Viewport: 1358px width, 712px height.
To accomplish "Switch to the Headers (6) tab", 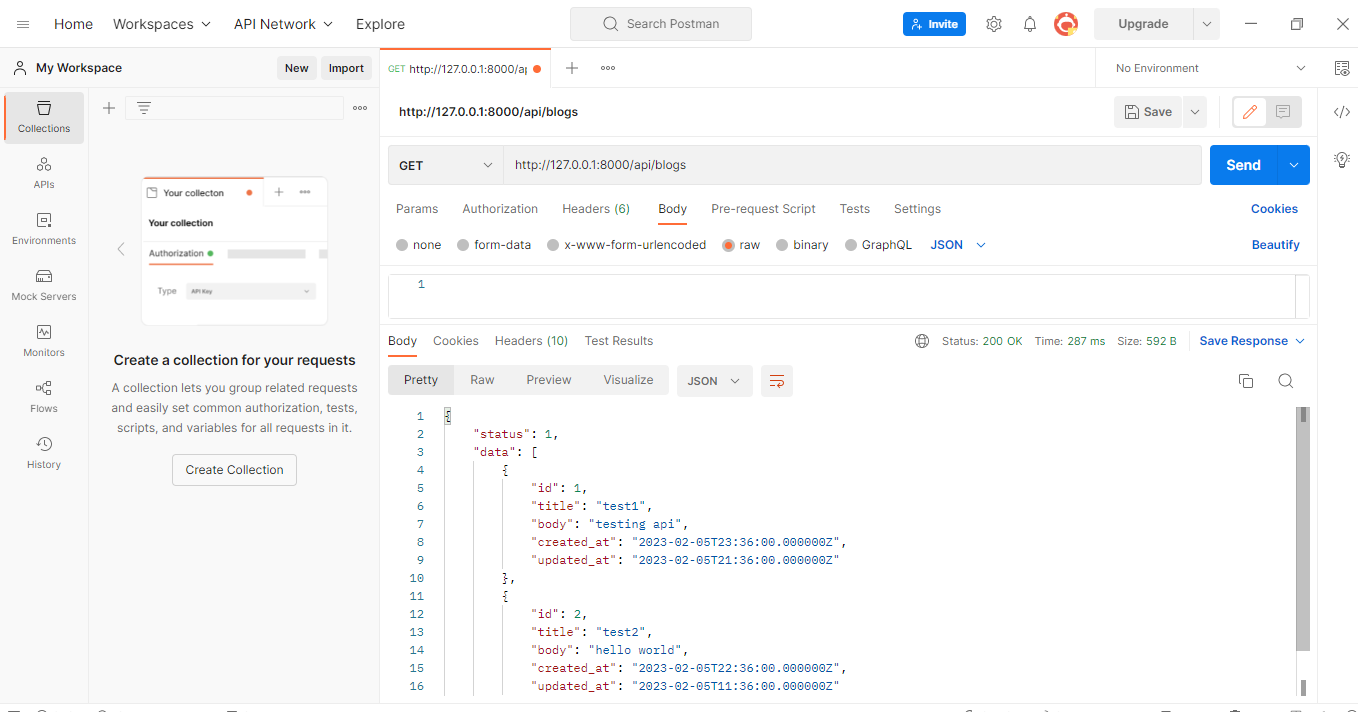I will click(596, 209).
